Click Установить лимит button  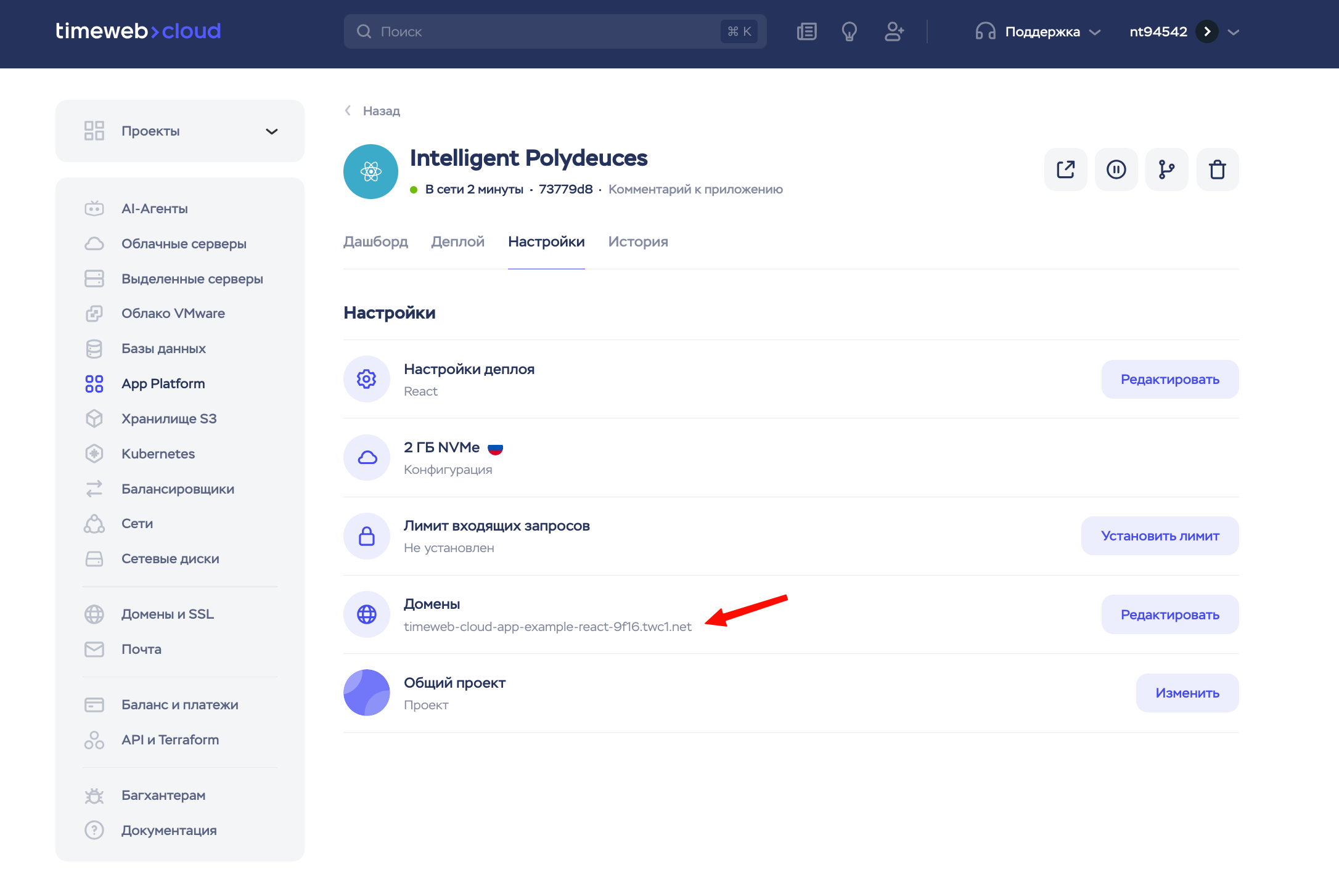point(1160,536)
